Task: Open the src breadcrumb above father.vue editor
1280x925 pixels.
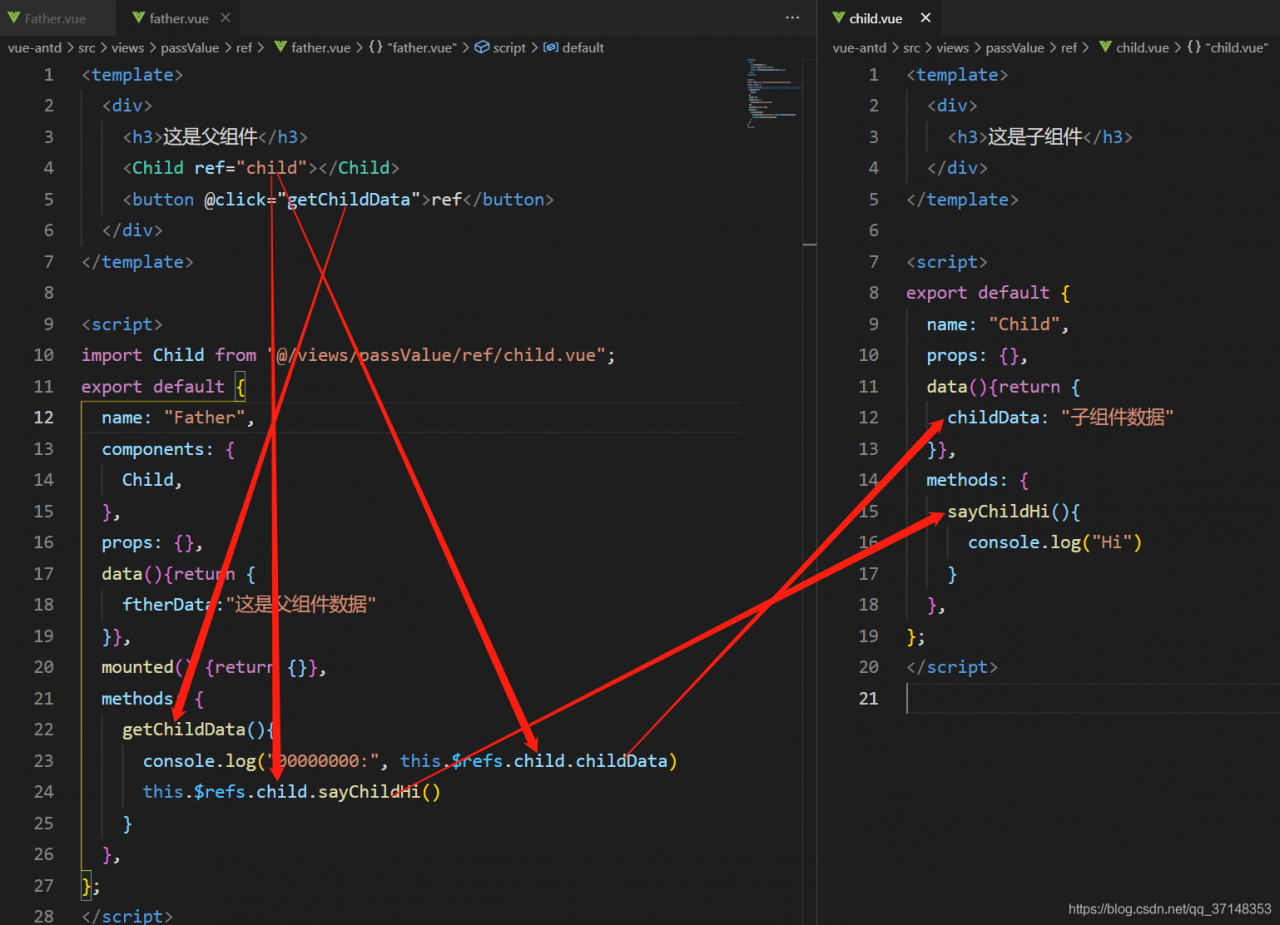Action: [x=86, y=47]
